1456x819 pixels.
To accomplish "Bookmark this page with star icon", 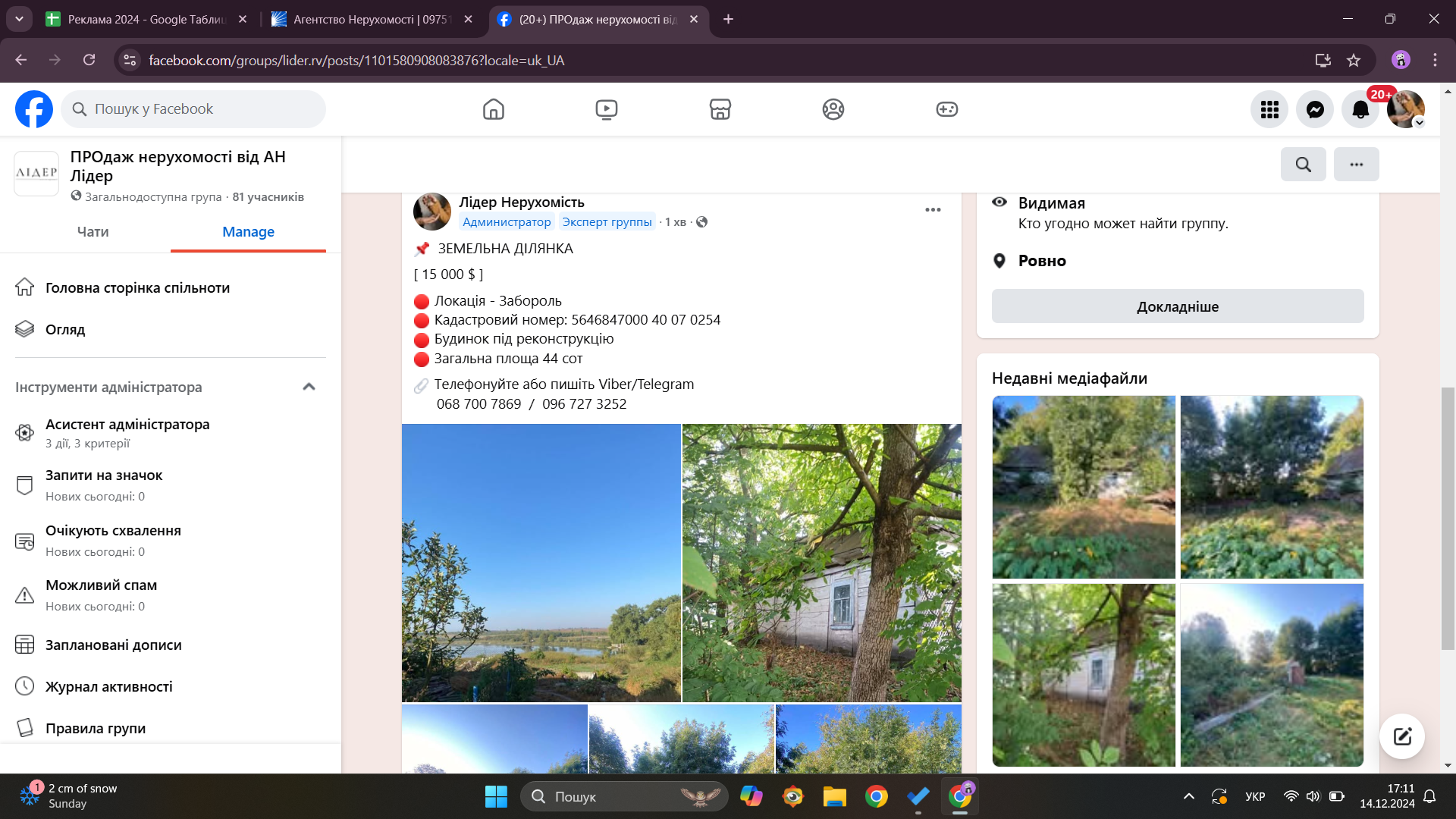I will click(x=1354, y=60).
